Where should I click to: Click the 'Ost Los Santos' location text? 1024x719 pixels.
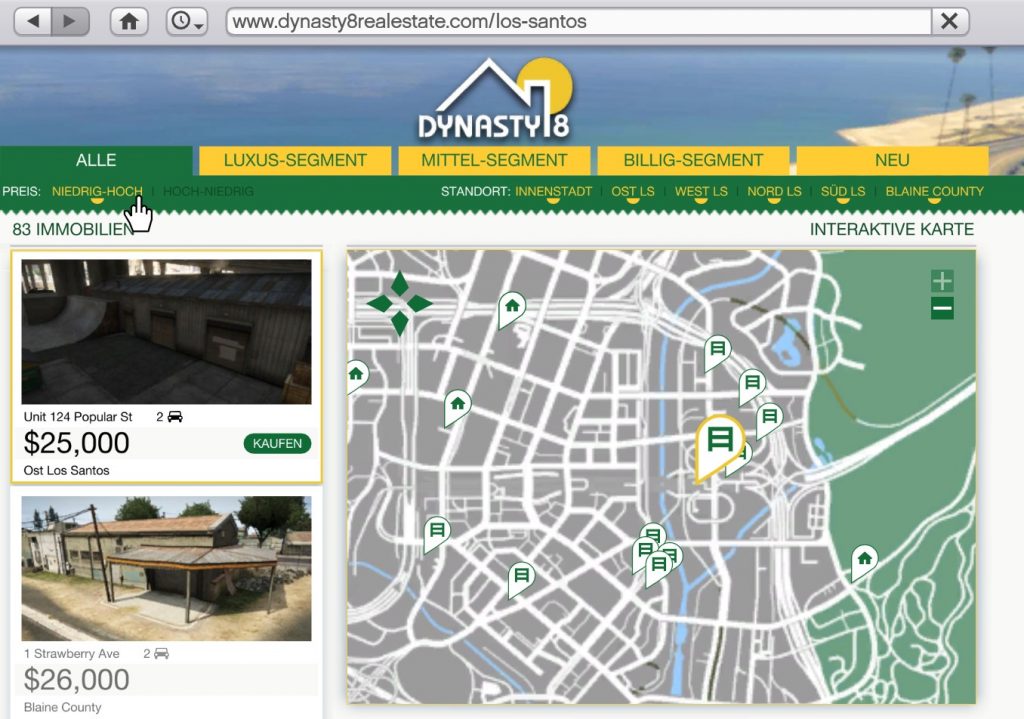coord(66,470)
